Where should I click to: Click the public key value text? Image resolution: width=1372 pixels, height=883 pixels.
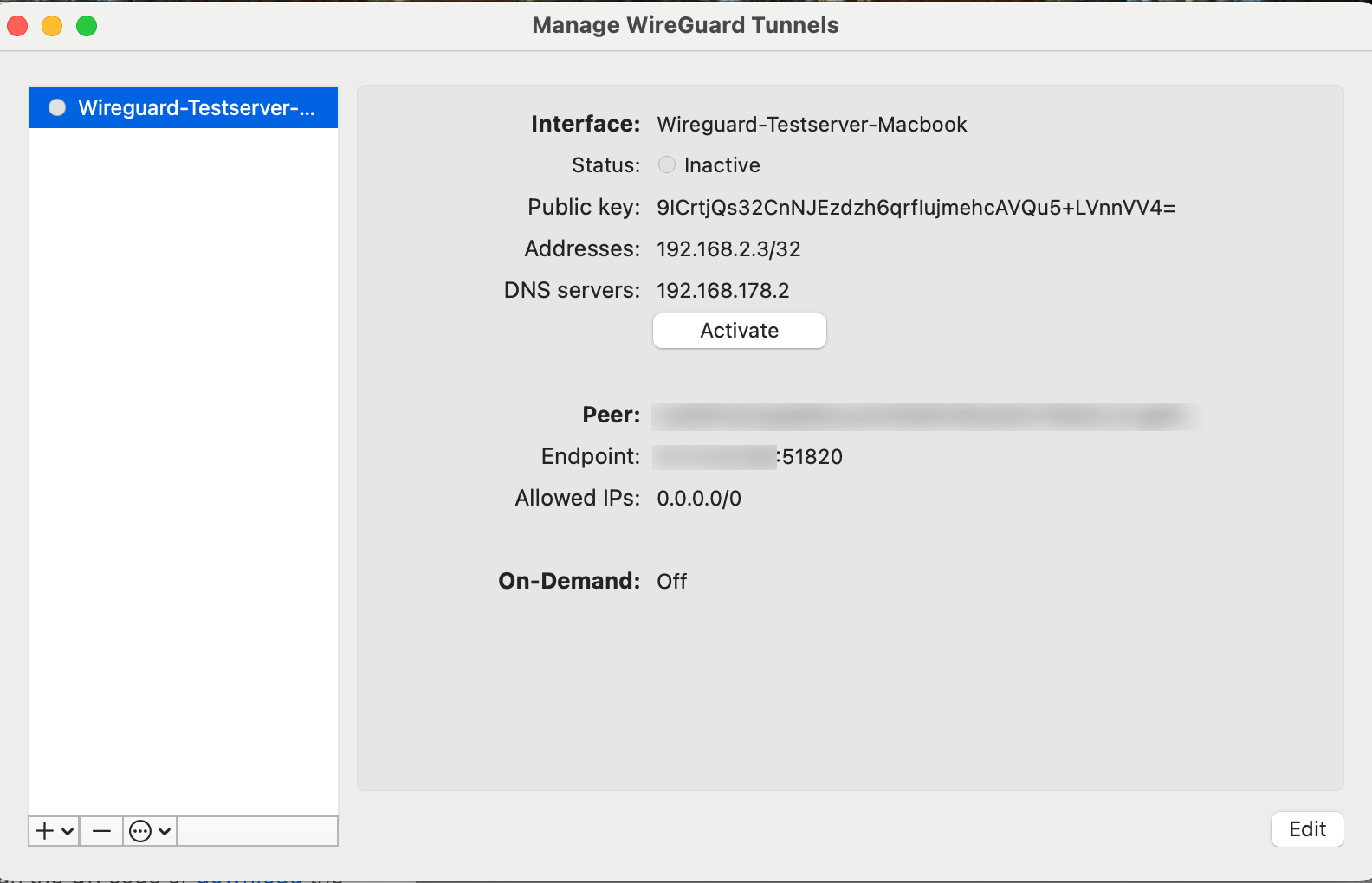point(916,208)
